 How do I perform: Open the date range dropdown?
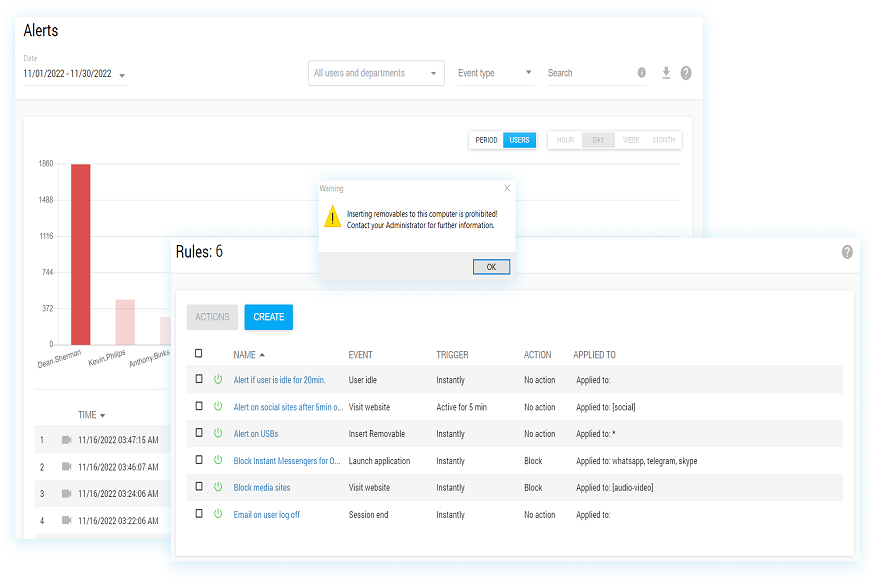[x=75, y=74]
